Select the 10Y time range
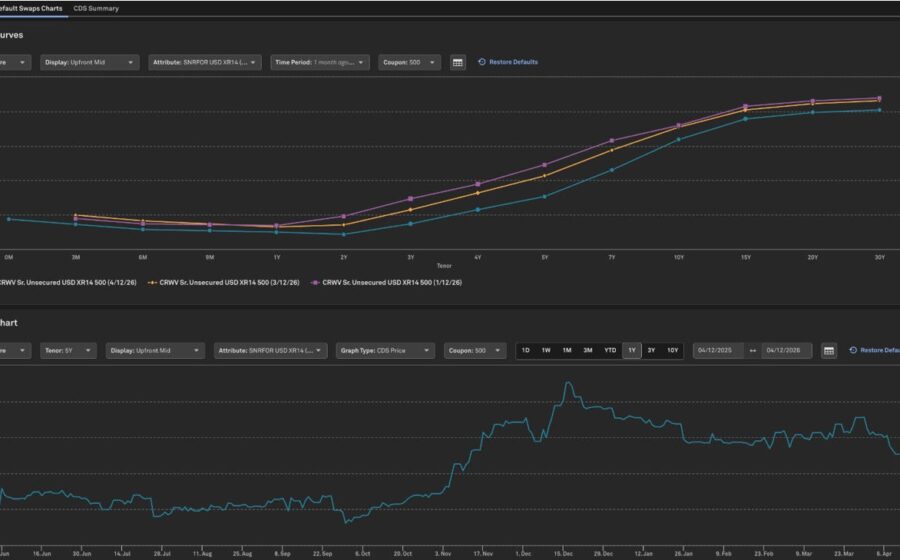Screen dimensions: 900x560 coord(673,351)
